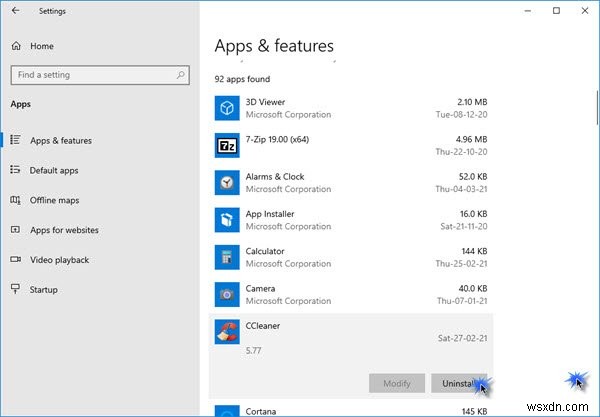Click the Startup sidebar icon

point(15,289)
